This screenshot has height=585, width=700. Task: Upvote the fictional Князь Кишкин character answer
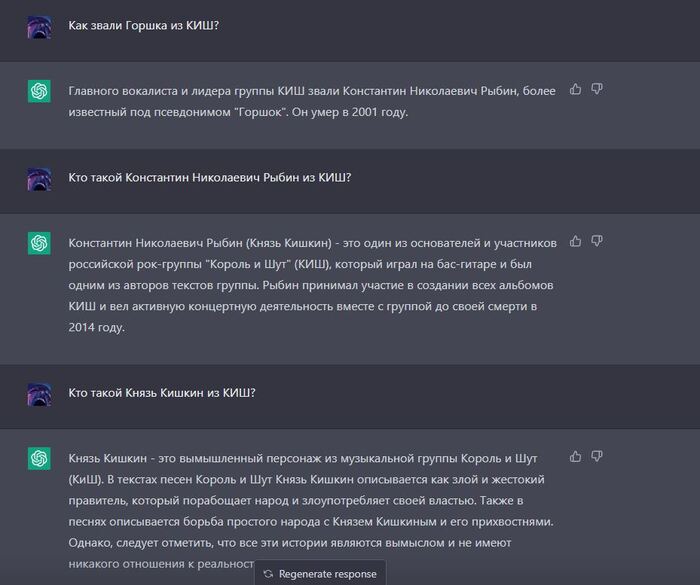point(576,456)
